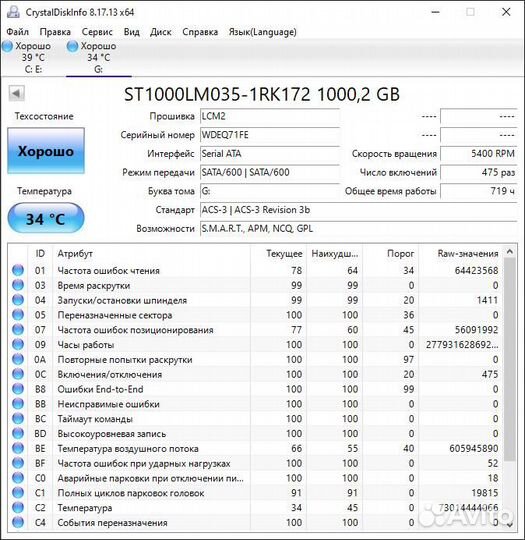Viewport: 525px width, 540px height.
Task: Click the status icon of attribute C0
Action: click(18, 477)
